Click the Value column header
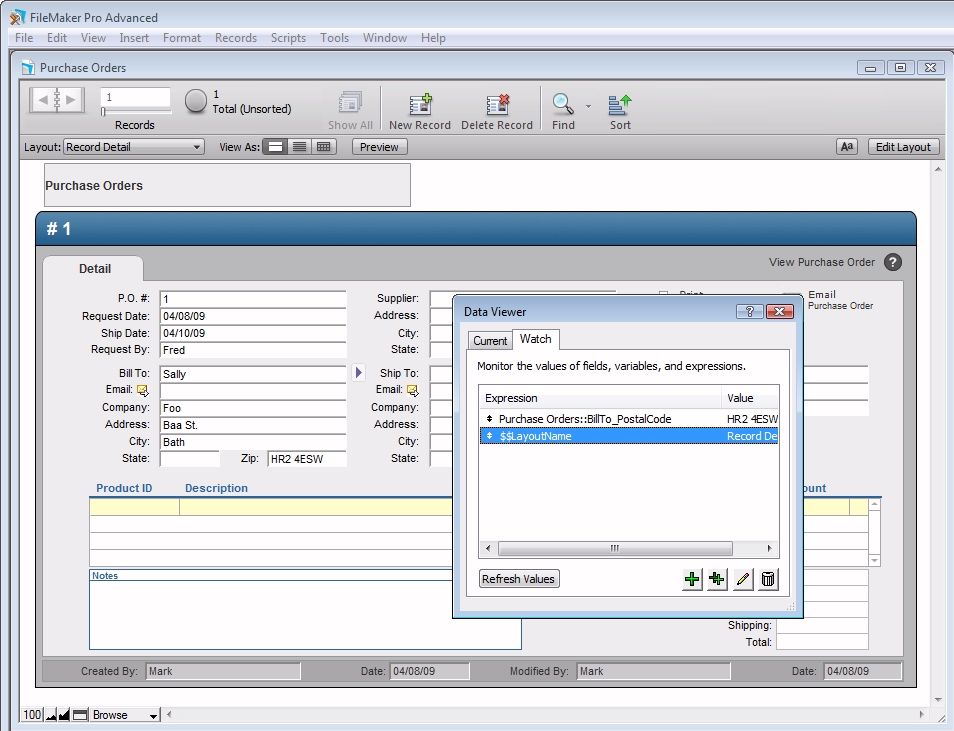 (x=750, y=398)
